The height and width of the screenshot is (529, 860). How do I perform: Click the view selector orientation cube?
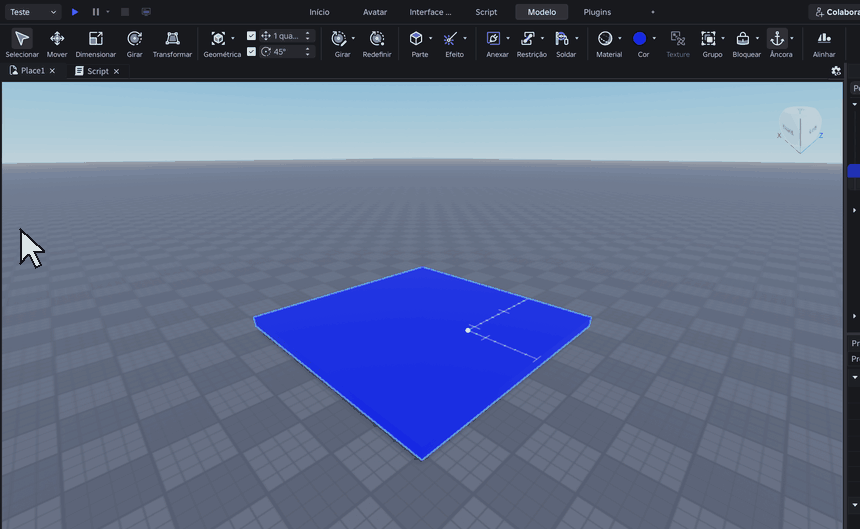point(800,130)
